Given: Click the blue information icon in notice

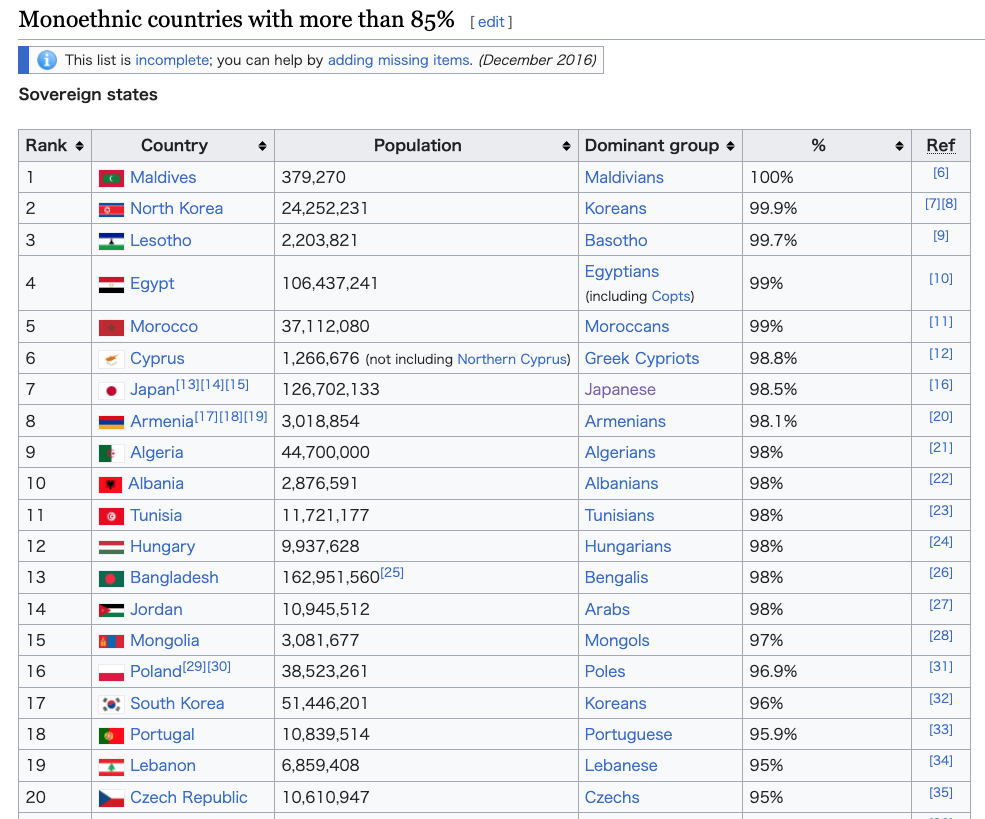Looking at the screenshot, I should click(46, 60).
